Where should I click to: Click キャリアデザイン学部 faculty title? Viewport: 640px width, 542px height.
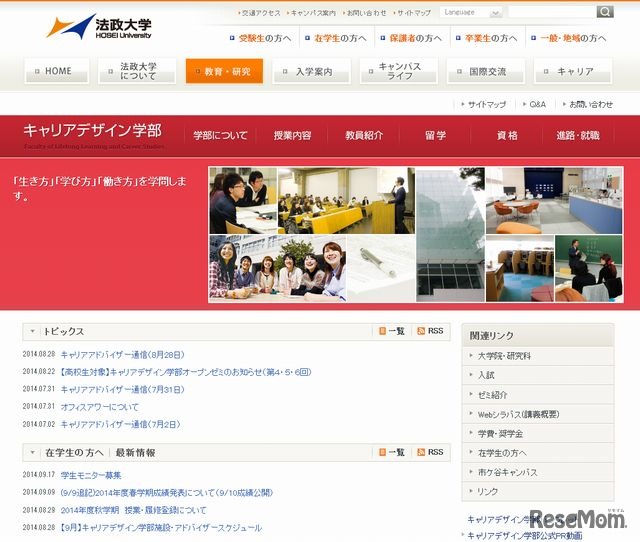[x=93, y=131]
